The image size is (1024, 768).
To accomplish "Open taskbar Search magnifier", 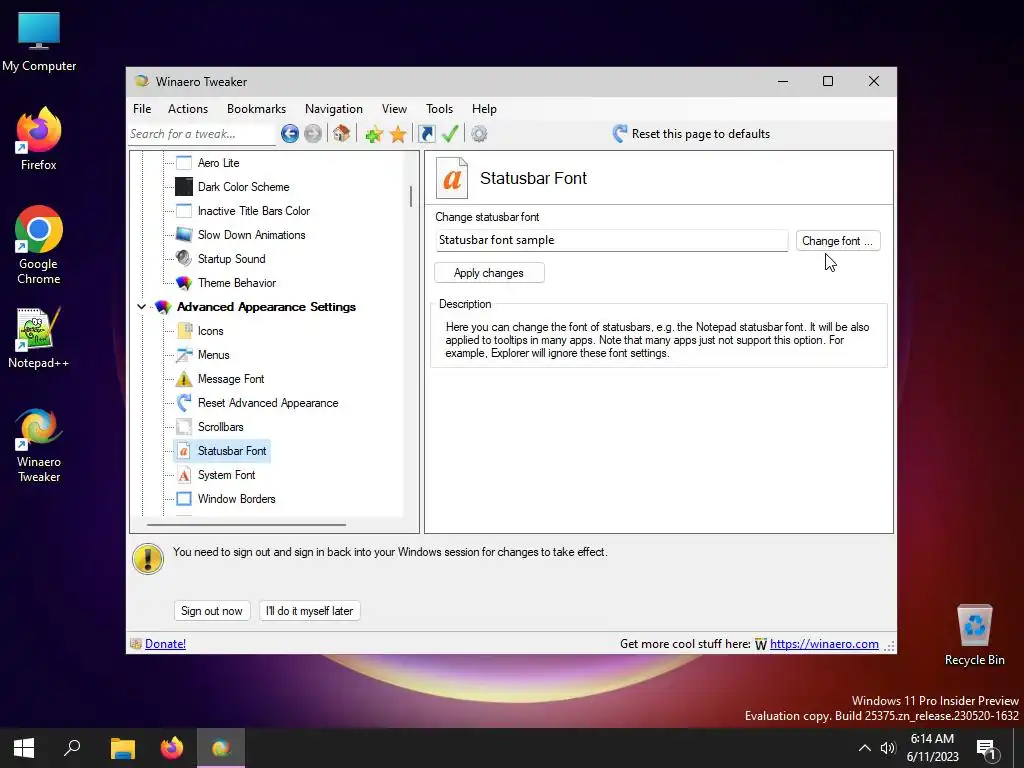I will click(72, 748).
